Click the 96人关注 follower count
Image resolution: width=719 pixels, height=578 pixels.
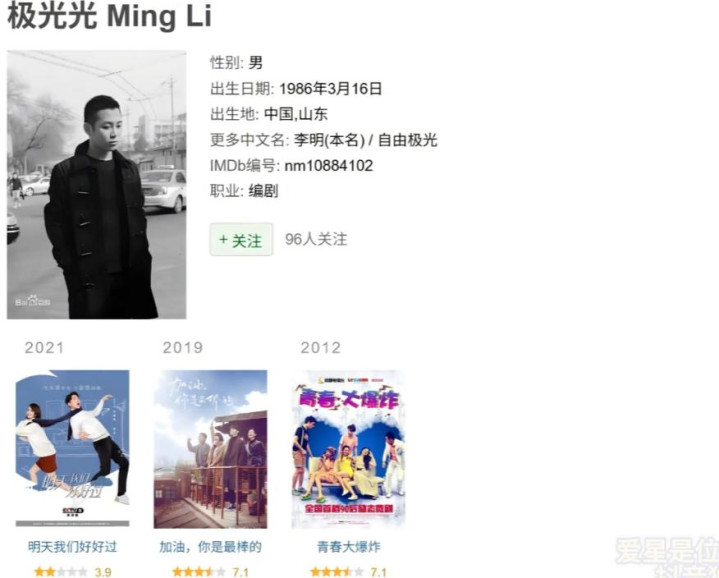tap(316, 239)
